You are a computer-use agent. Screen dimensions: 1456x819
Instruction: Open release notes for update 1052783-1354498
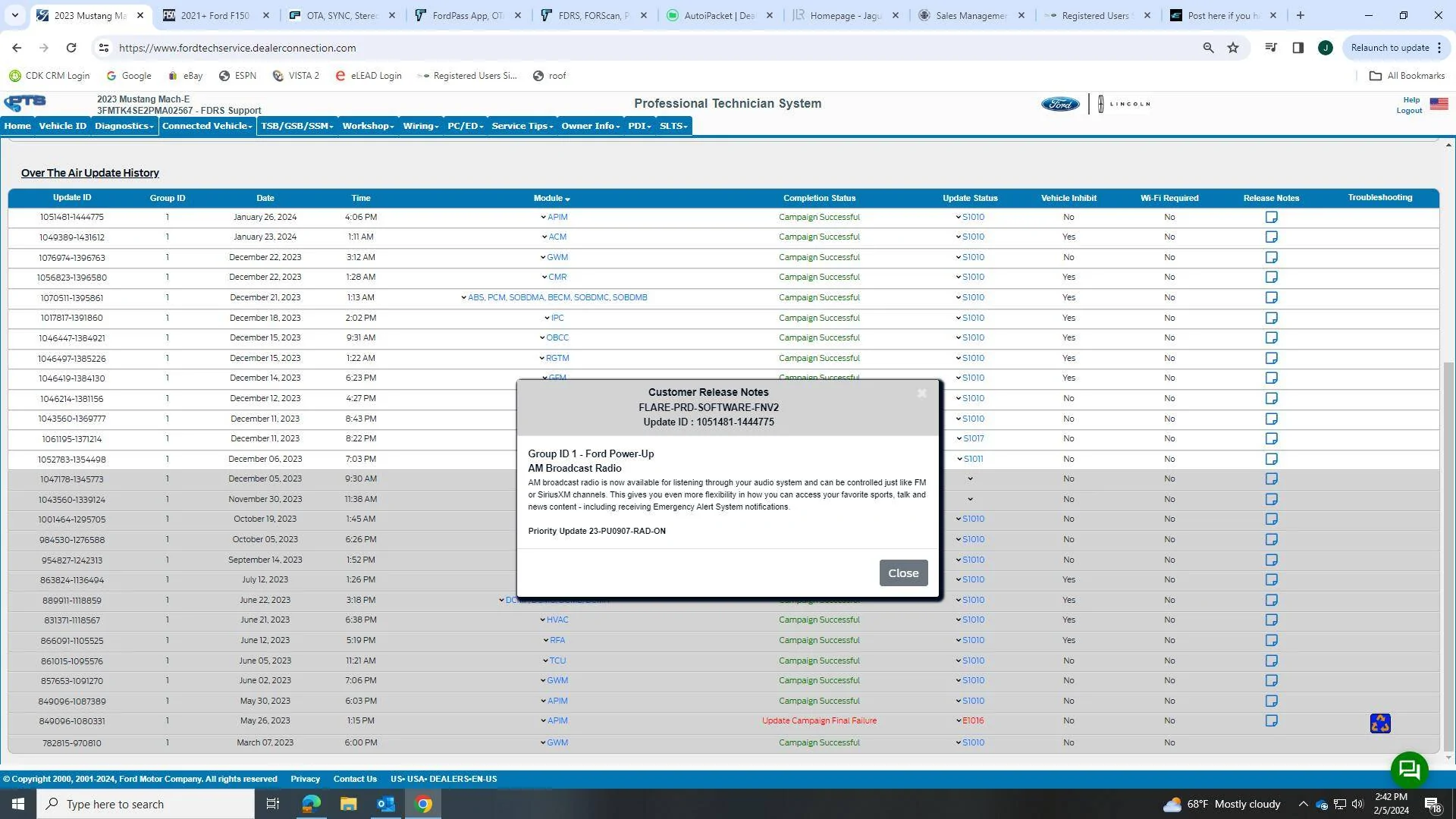pyautogui.click(x=1271, y=460)
